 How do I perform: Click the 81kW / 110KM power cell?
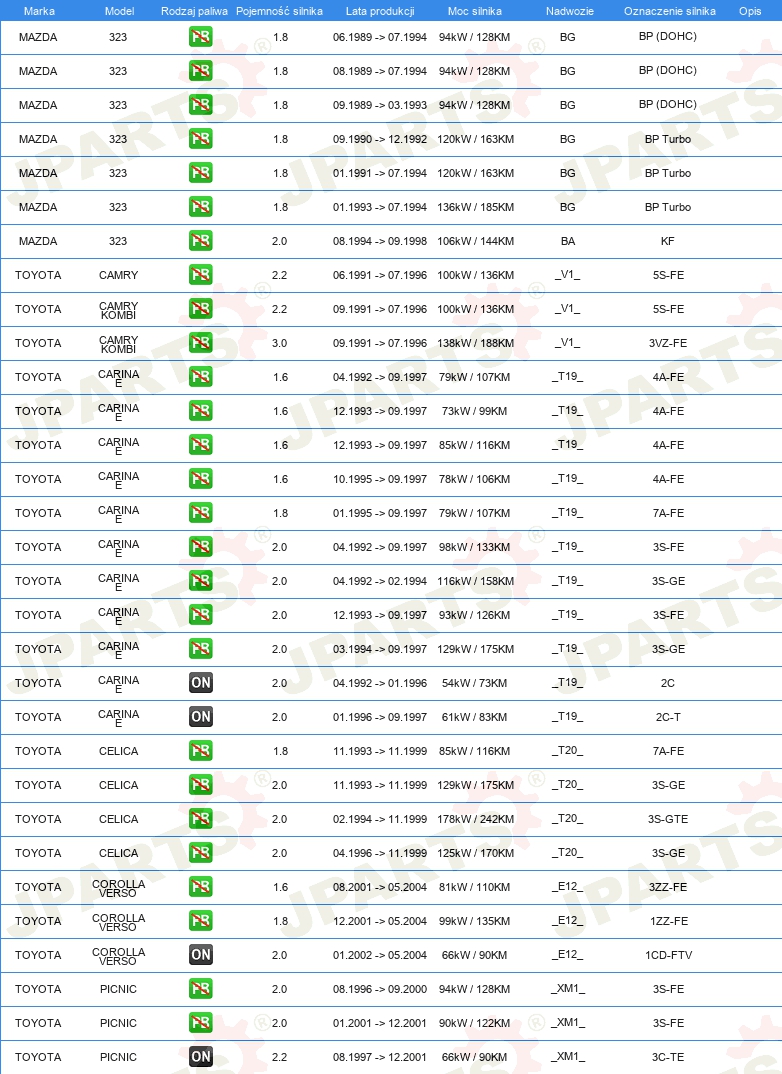[475, 887]
